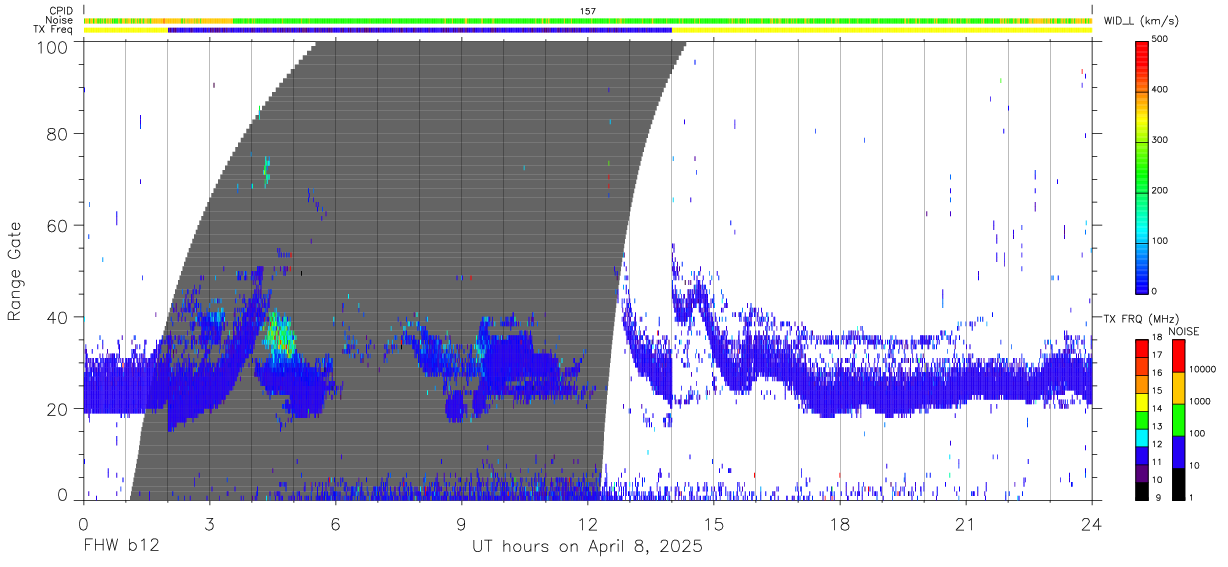Click the Noise row label
Screen dimensions: 1228x567
click(x=58, y=20)
